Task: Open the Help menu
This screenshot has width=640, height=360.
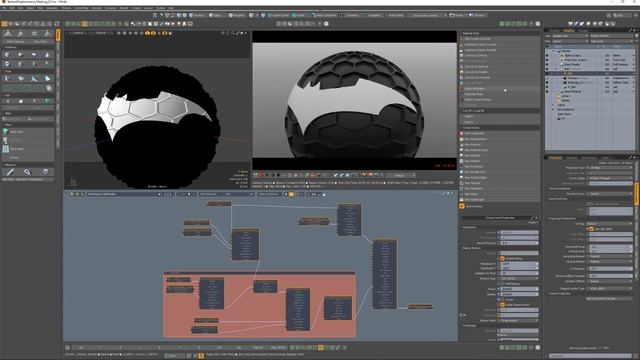Action: (171, 8)
